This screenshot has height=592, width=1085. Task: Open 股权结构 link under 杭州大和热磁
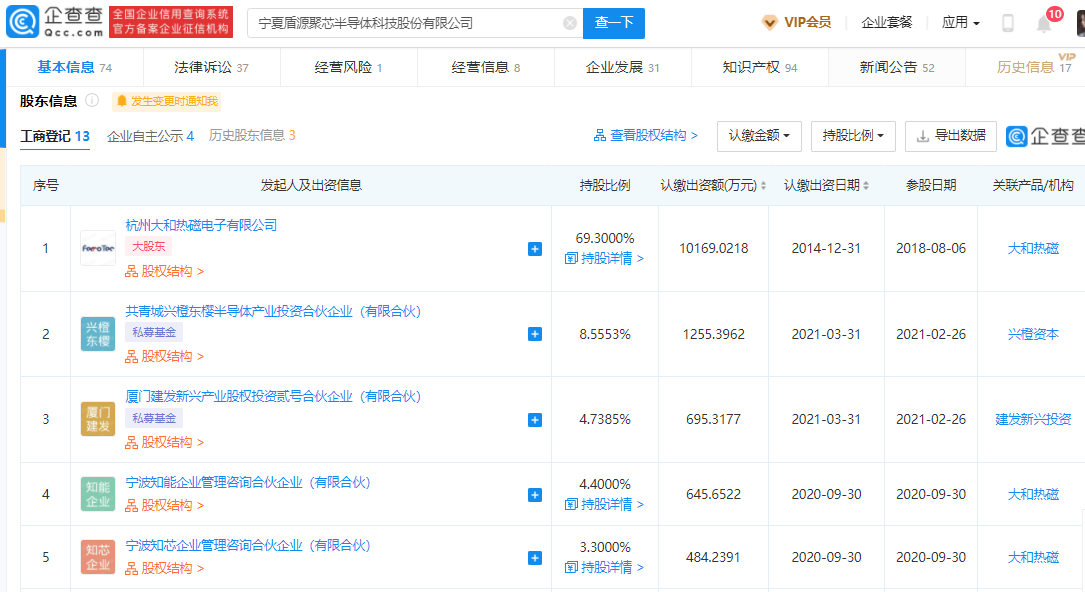[165, 271]
